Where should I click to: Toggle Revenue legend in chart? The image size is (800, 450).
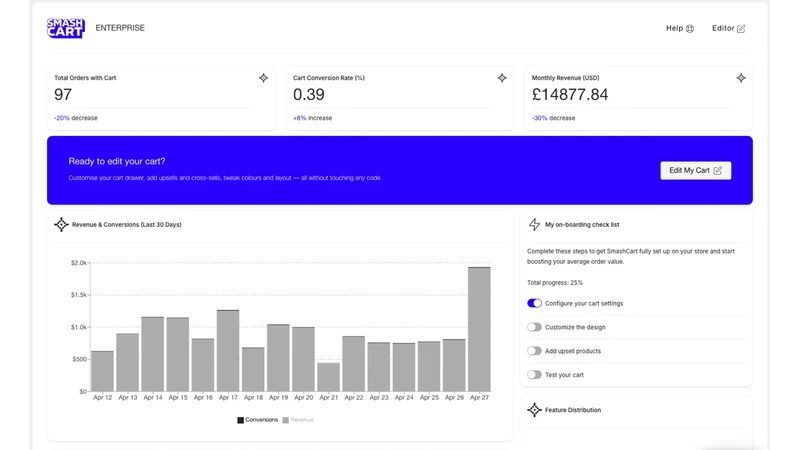coord(298,420)
